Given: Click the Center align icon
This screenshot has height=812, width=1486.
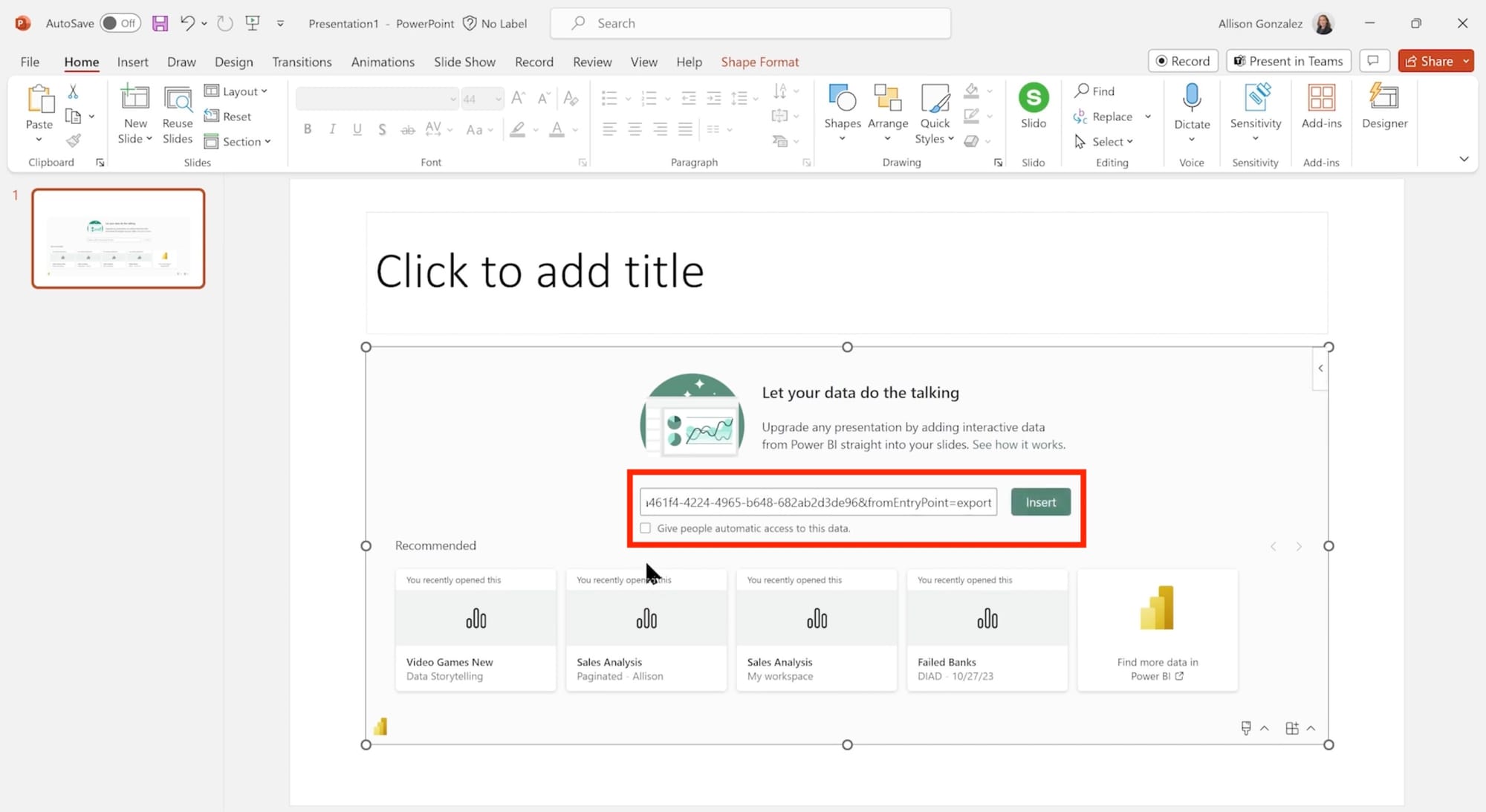Looking at the screenshot, I should pyautogui.click(x=635, y=129).
